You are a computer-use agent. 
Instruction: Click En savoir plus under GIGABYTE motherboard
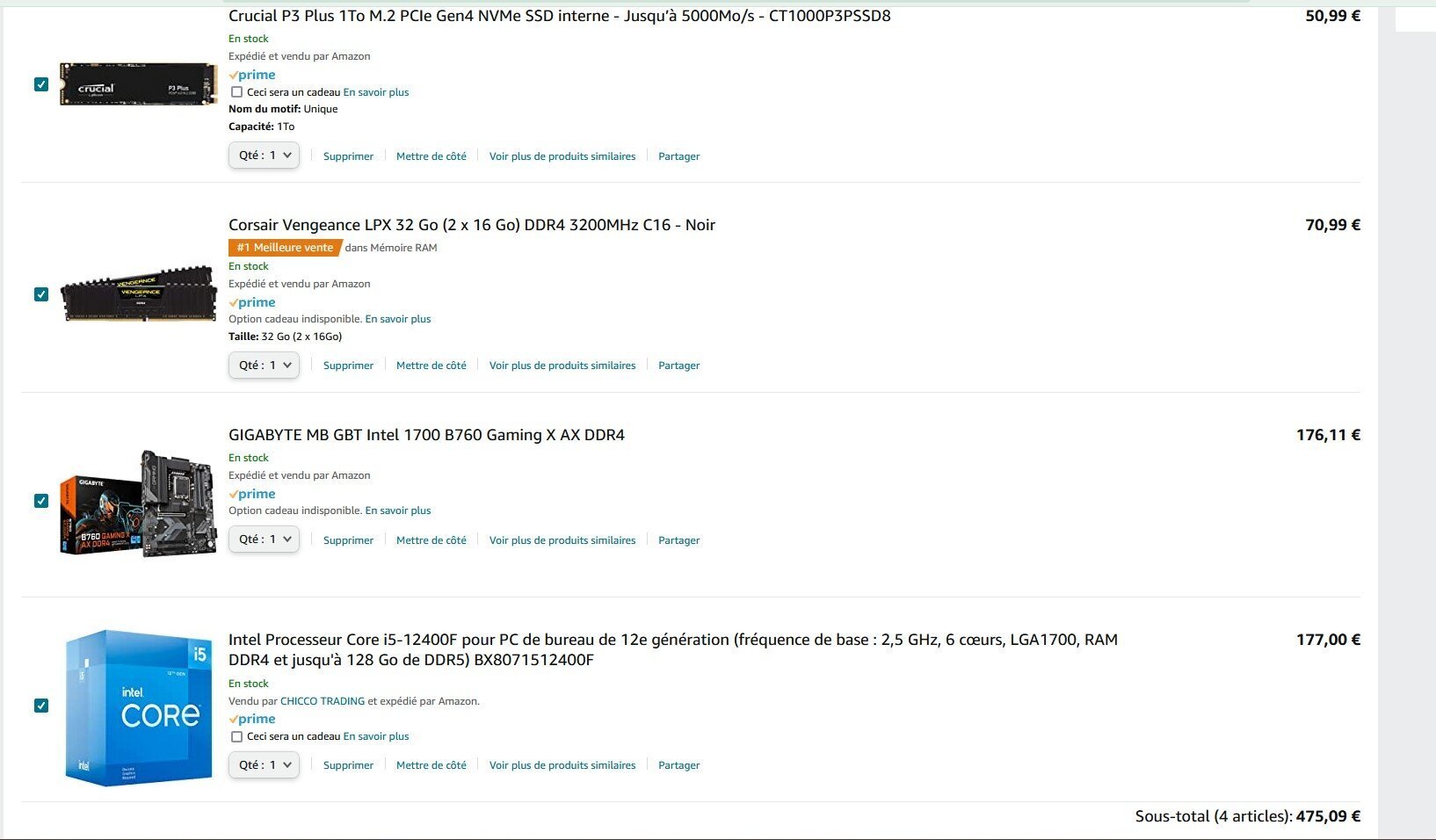398,511
